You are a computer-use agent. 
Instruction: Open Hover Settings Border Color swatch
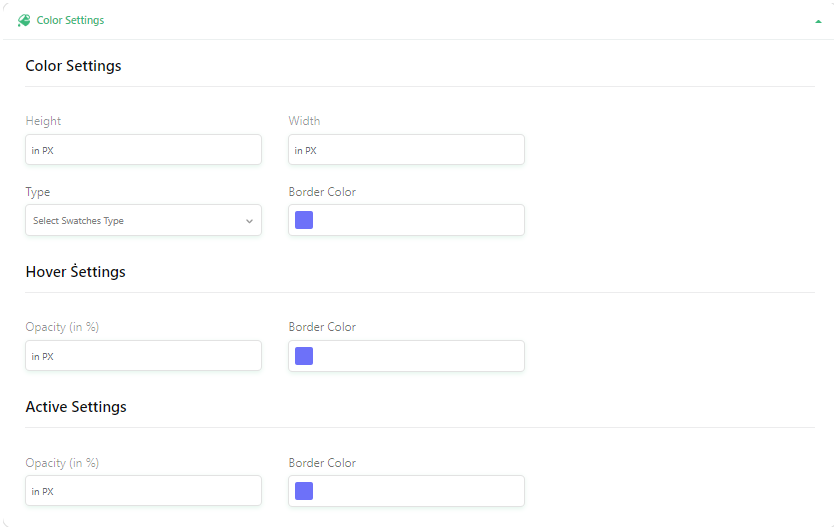click(304, 356)
